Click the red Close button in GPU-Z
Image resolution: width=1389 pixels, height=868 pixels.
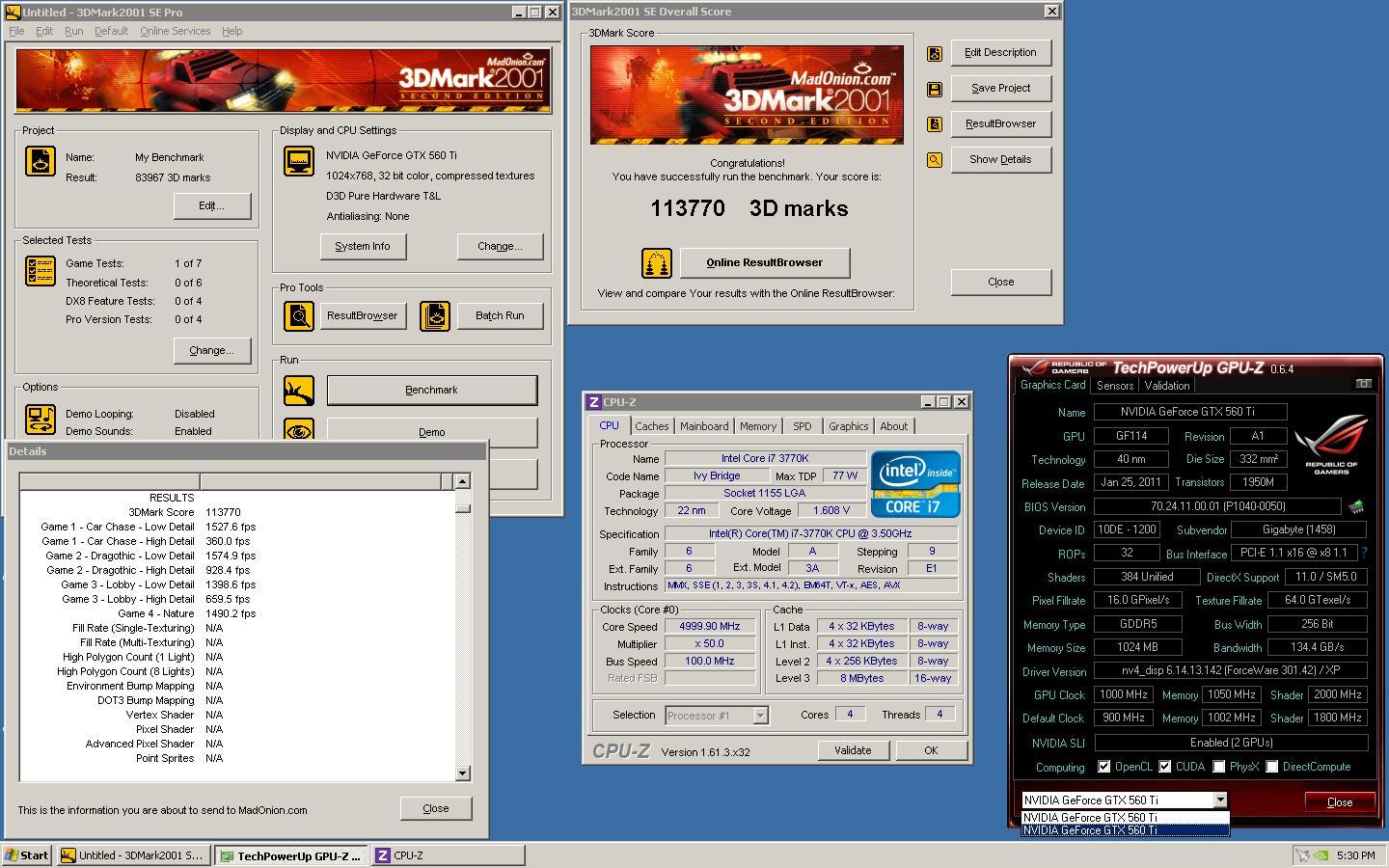[1340, 801]
